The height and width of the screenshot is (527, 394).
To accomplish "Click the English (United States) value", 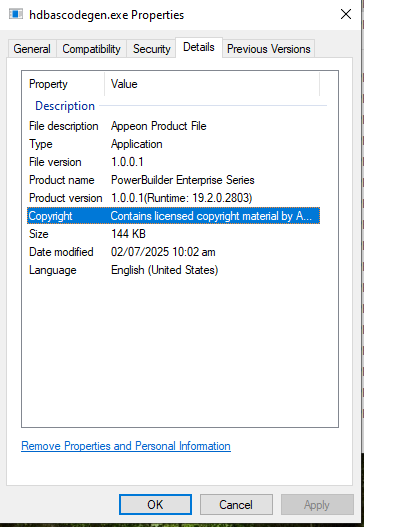I will [x=165, y=270].
